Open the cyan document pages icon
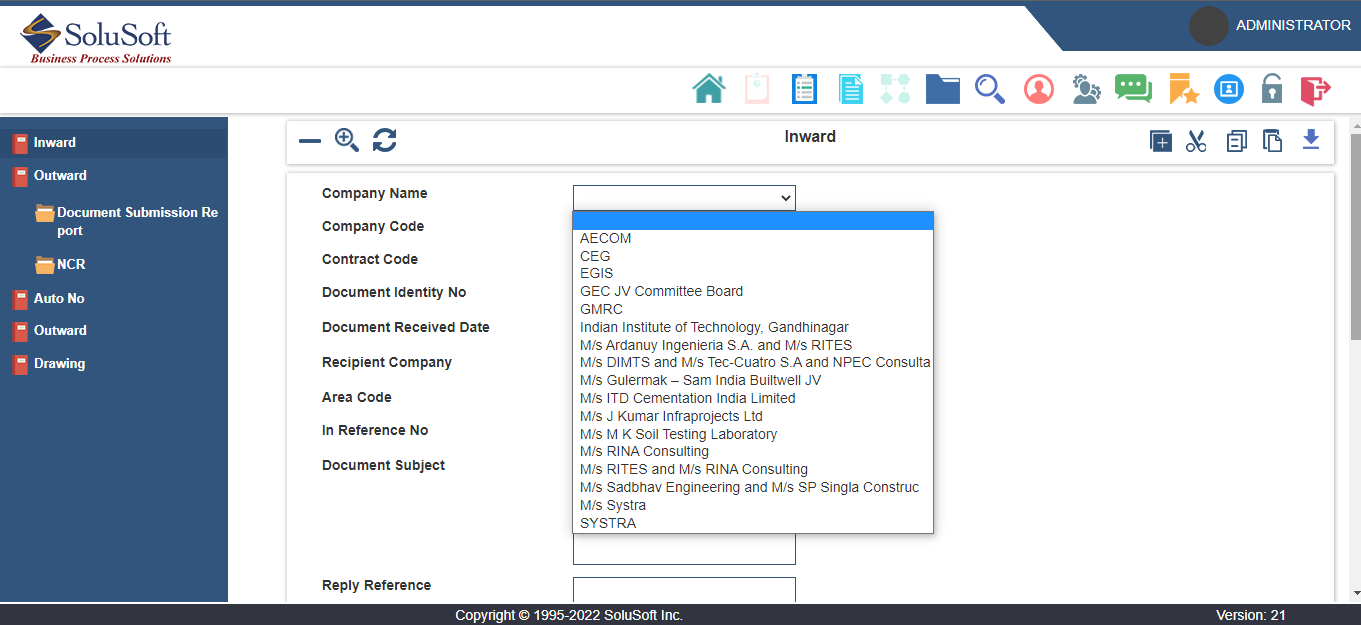 [850, 89]
